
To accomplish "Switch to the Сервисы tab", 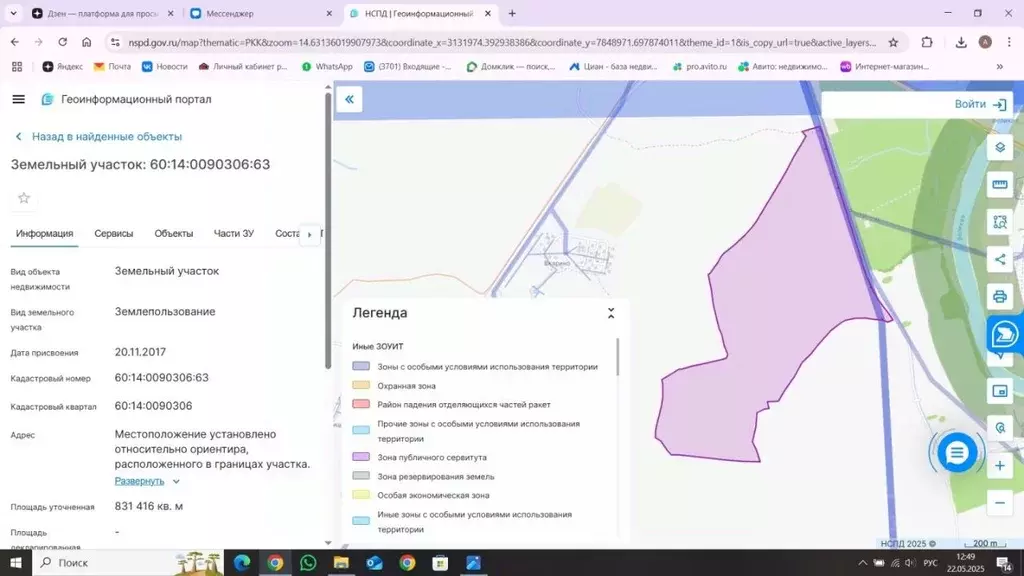I will tap(114, 233).
